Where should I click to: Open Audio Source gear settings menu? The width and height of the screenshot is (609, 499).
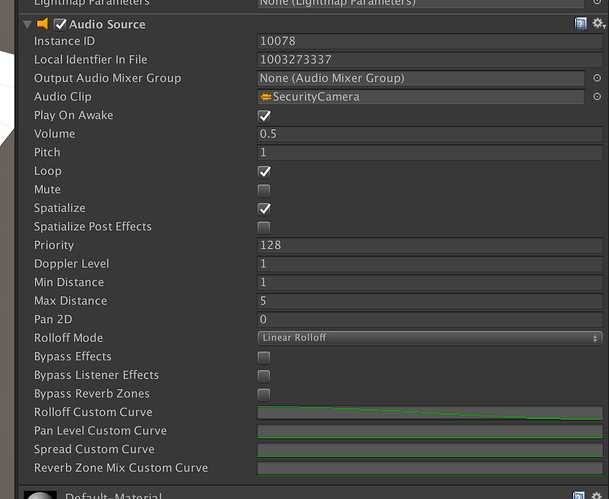(x=598, y=23)
